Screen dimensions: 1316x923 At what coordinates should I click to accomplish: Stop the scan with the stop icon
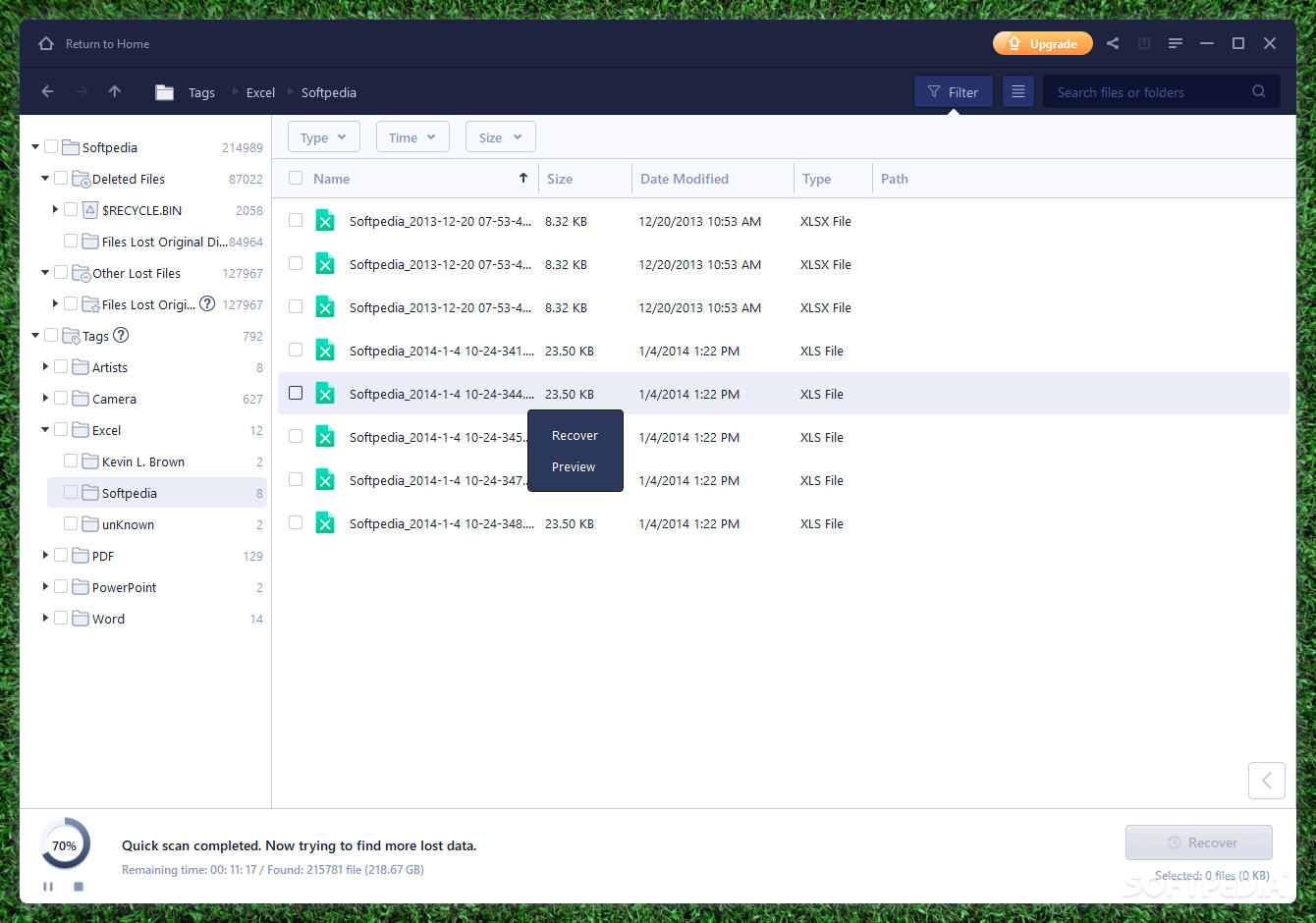point(79,887)
